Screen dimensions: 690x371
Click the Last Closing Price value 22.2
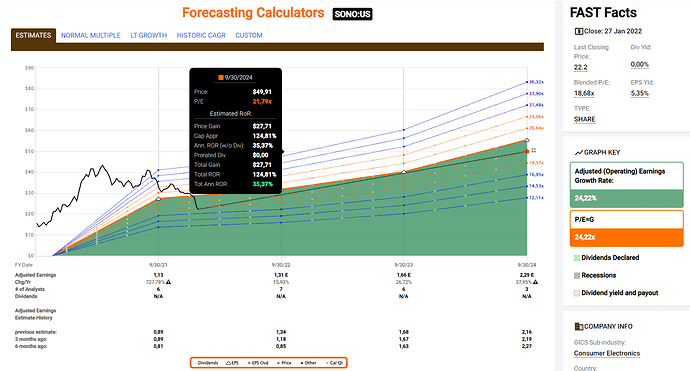(x=580, y=67)
